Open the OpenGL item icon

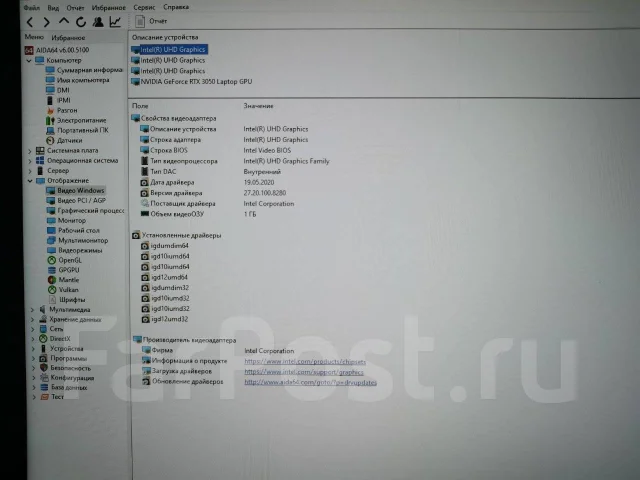coord(52,260)
